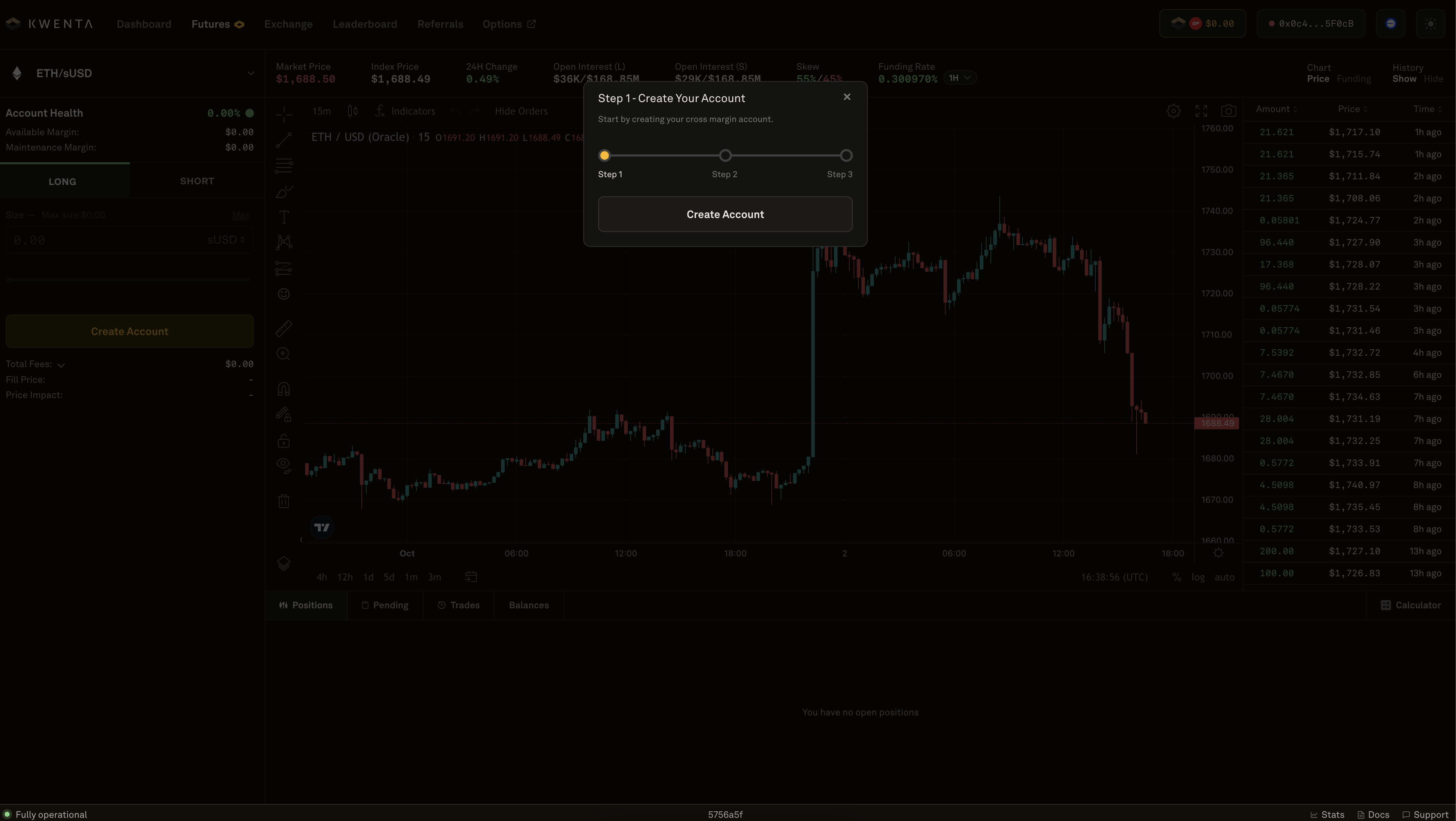Close the Step 1 account dialog
Image resolution: width=1456 pixels, height=821 pixels.
[847, 97]
